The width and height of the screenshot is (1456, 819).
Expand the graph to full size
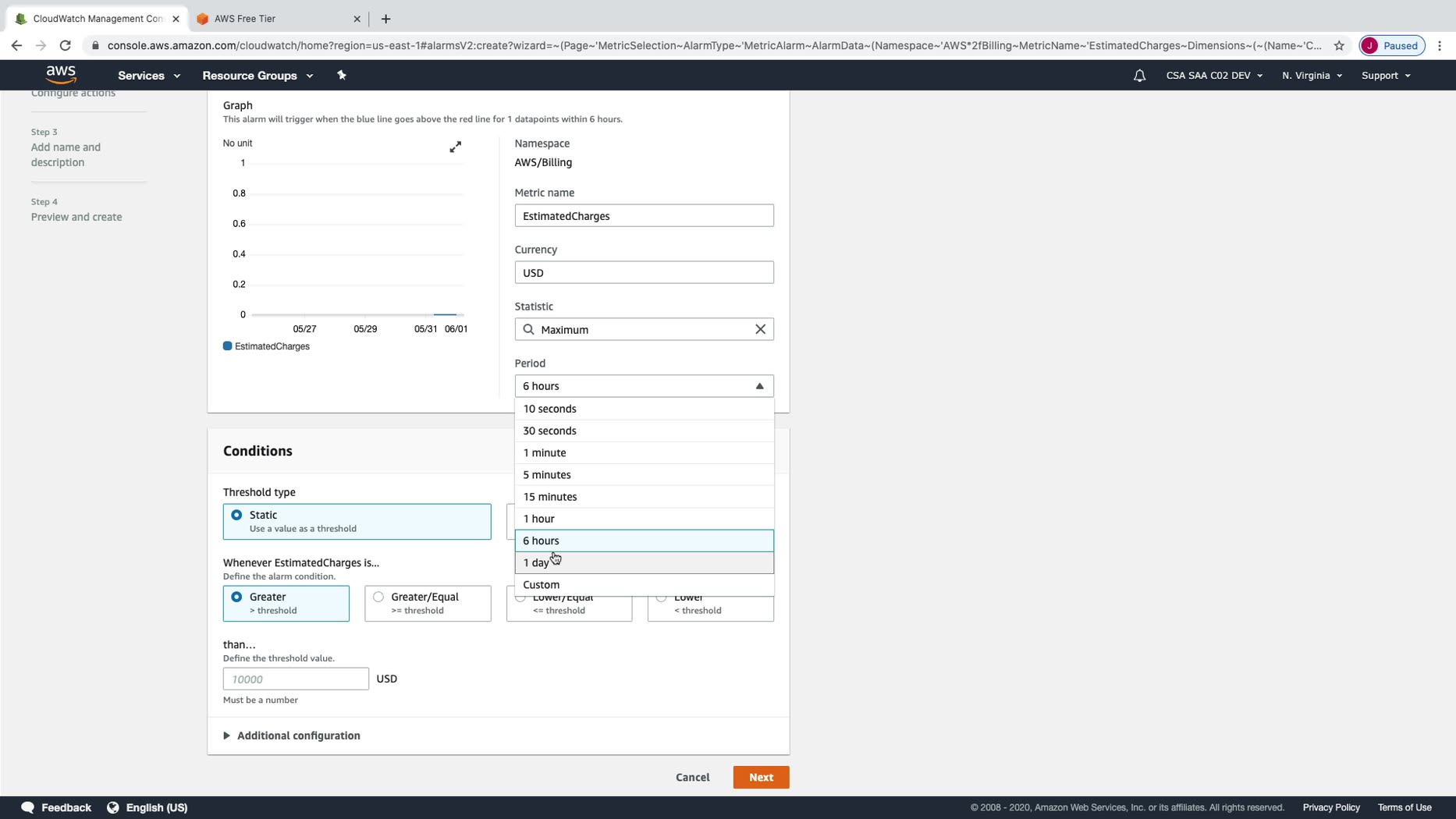click(455, 147)
